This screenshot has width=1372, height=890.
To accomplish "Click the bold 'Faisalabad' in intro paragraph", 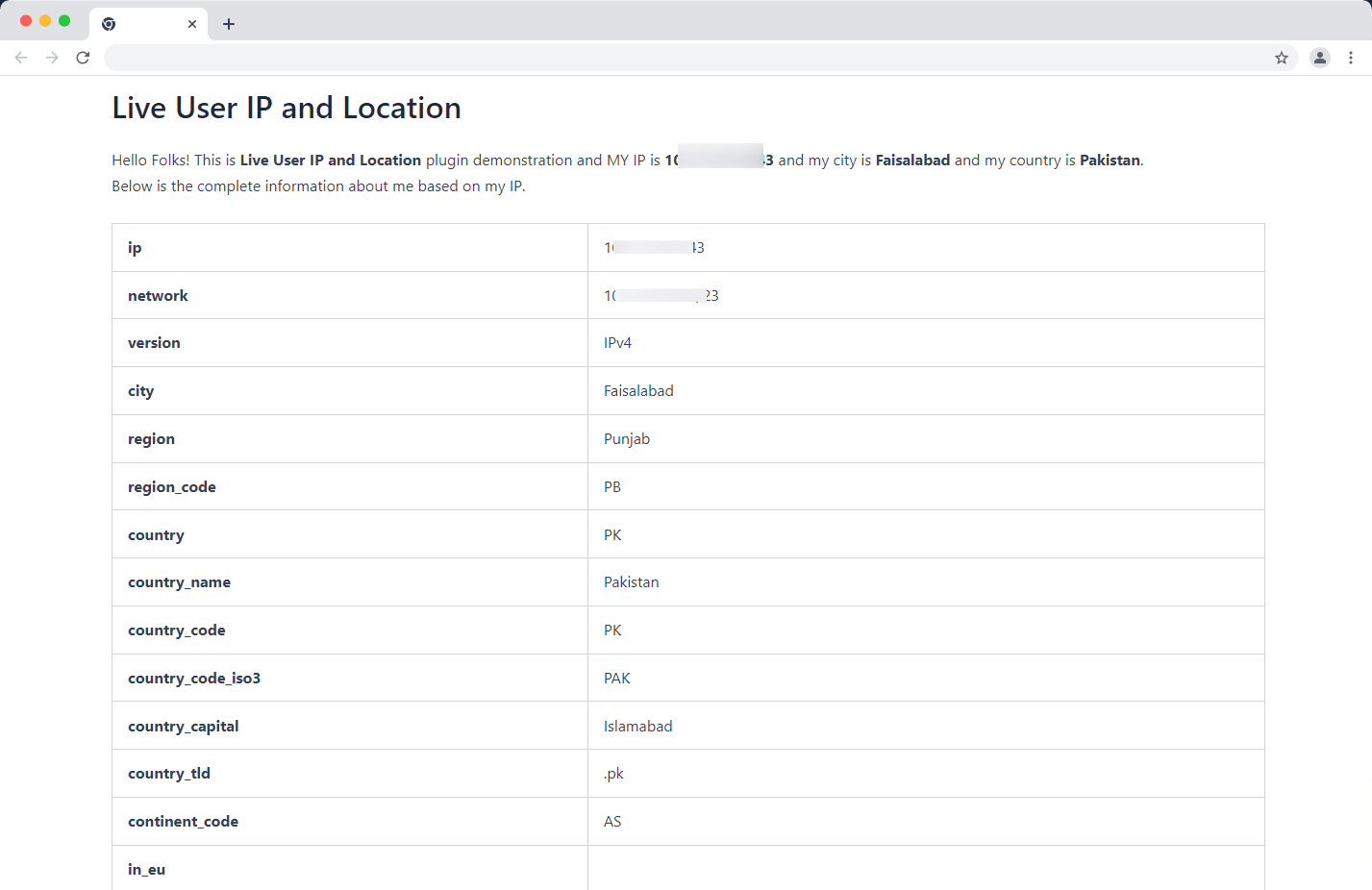I will click(x=912, y=161).
